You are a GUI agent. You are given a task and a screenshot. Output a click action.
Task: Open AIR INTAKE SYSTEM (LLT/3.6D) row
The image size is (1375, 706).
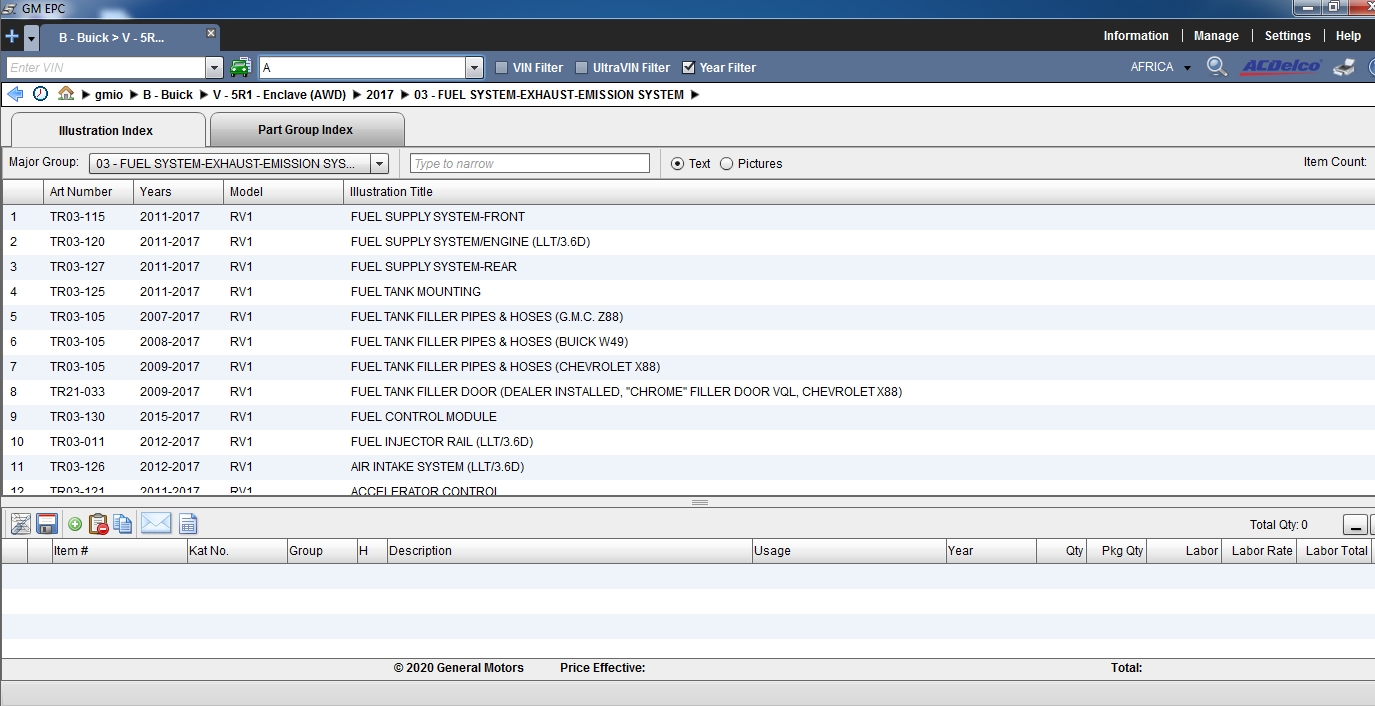688,467
